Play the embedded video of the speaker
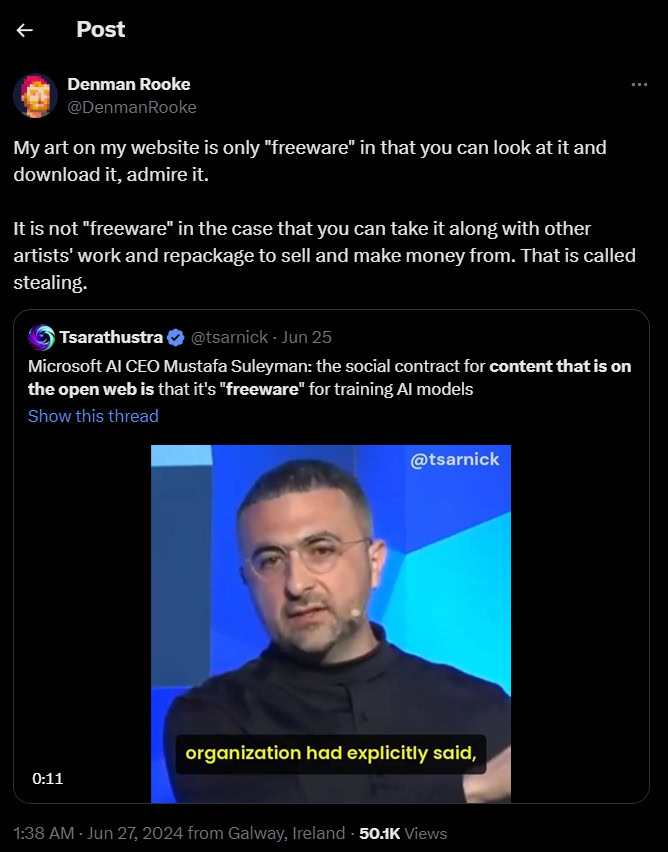Screen dimensions: 668x852 click(x=330, y=624)
